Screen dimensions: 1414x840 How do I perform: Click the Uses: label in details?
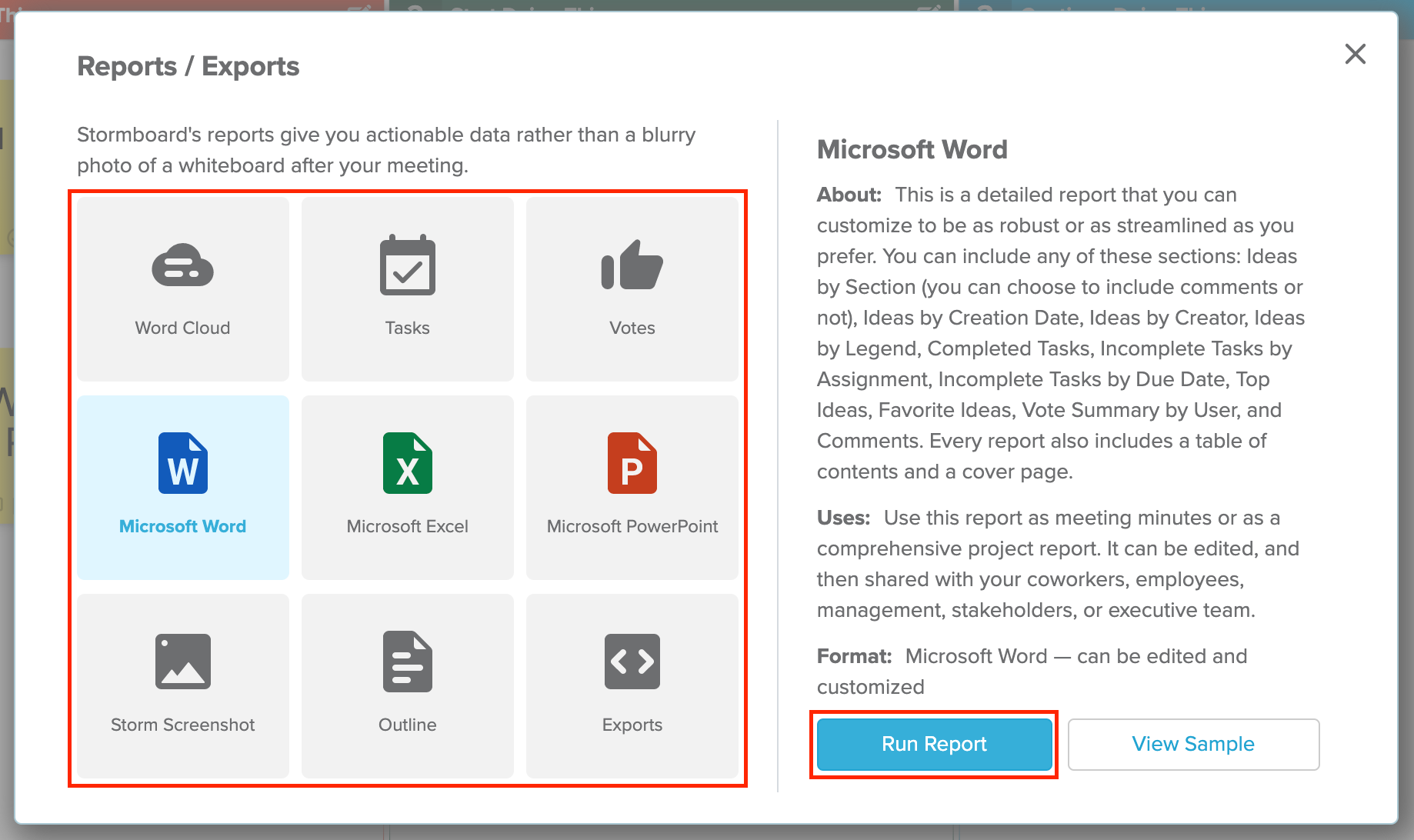844,518
